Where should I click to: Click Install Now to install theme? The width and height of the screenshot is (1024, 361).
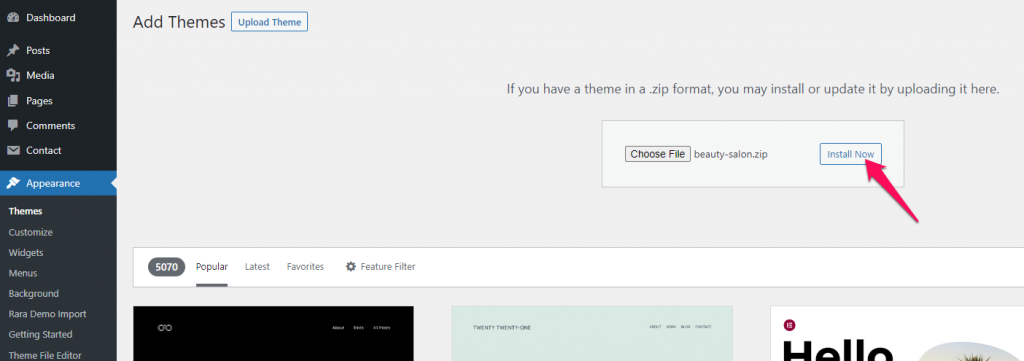point(850,154)
